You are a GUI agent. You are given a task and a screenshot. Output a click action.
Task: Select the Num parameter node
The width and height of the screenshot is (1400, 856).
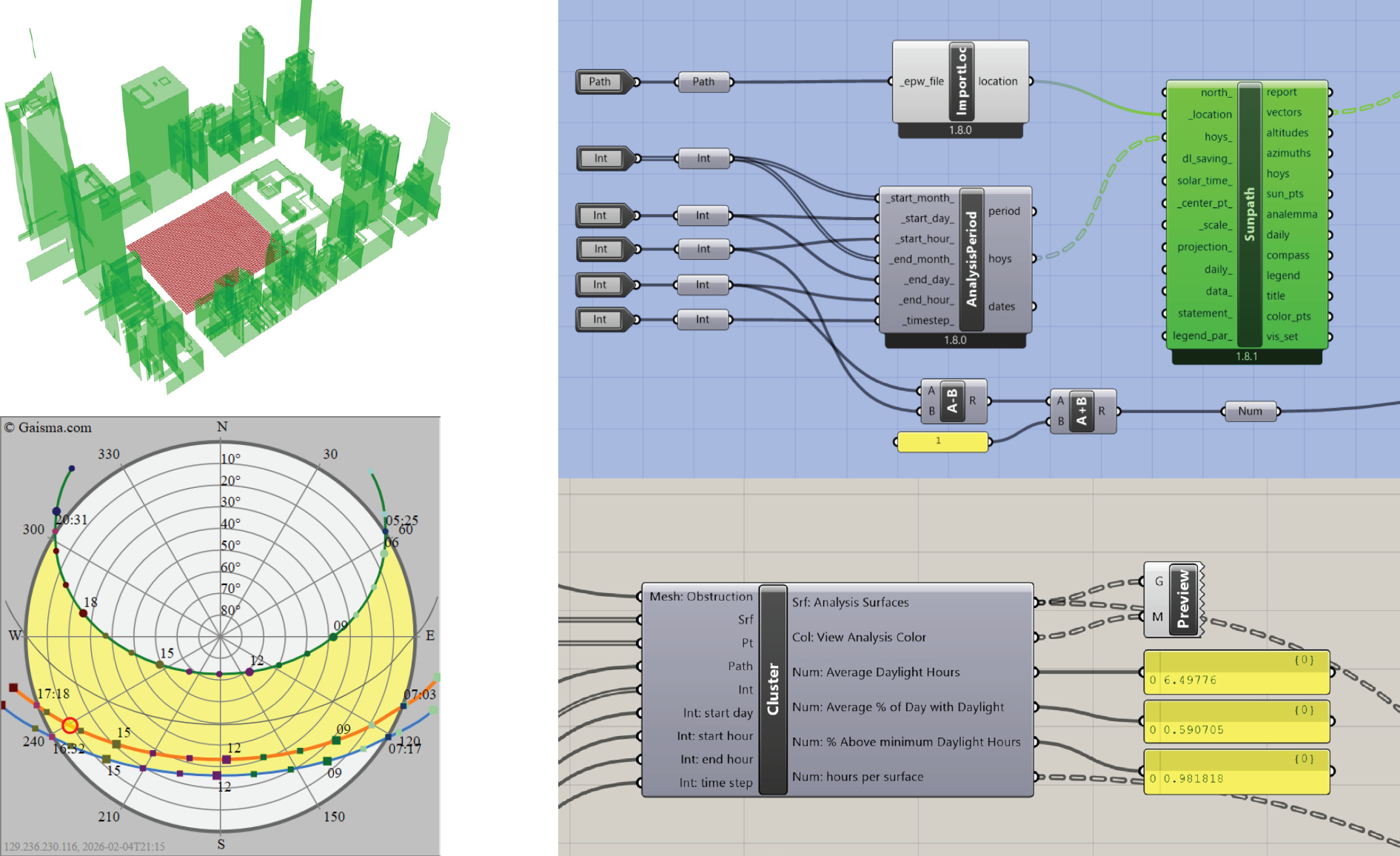click(x=1250, y=411)
